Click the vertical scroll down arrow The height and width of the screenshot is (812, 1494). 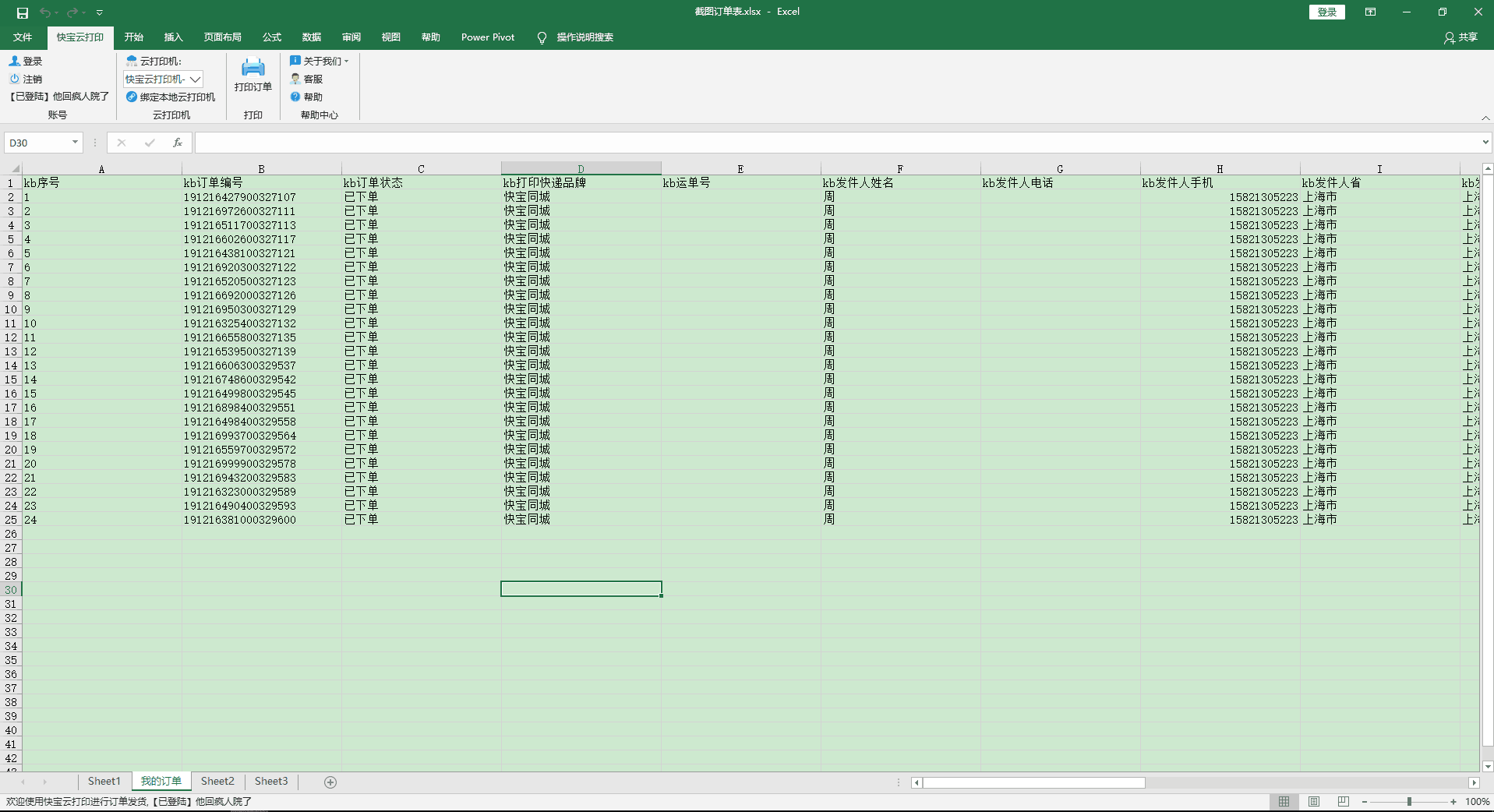tap(1488, 766)
